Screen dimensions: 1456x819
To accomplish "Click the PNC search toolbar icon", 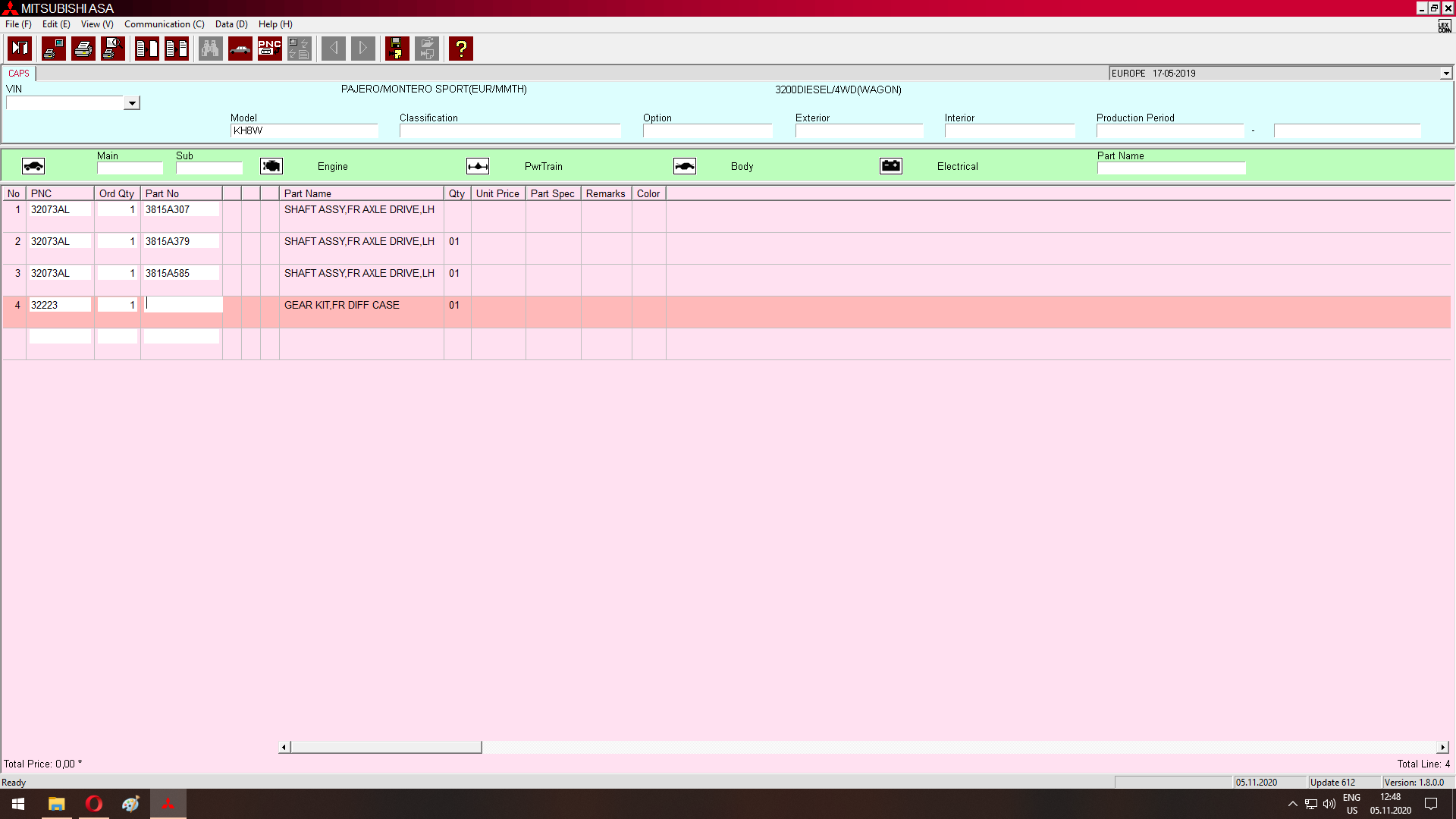I will [269, 49].
